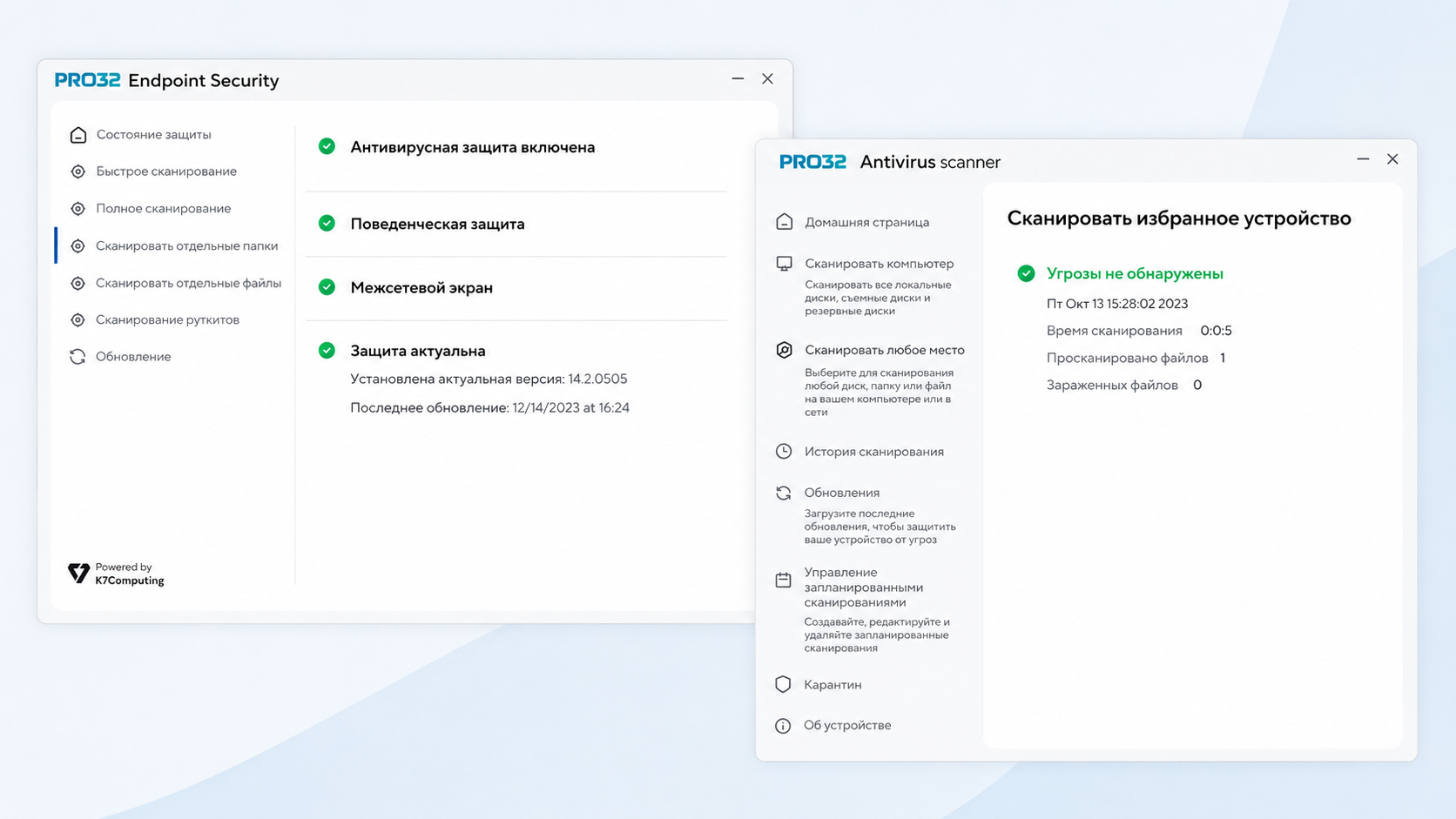Click version text 14.2.0505
Screen dimensions: 1456x819
coord(597,379)
